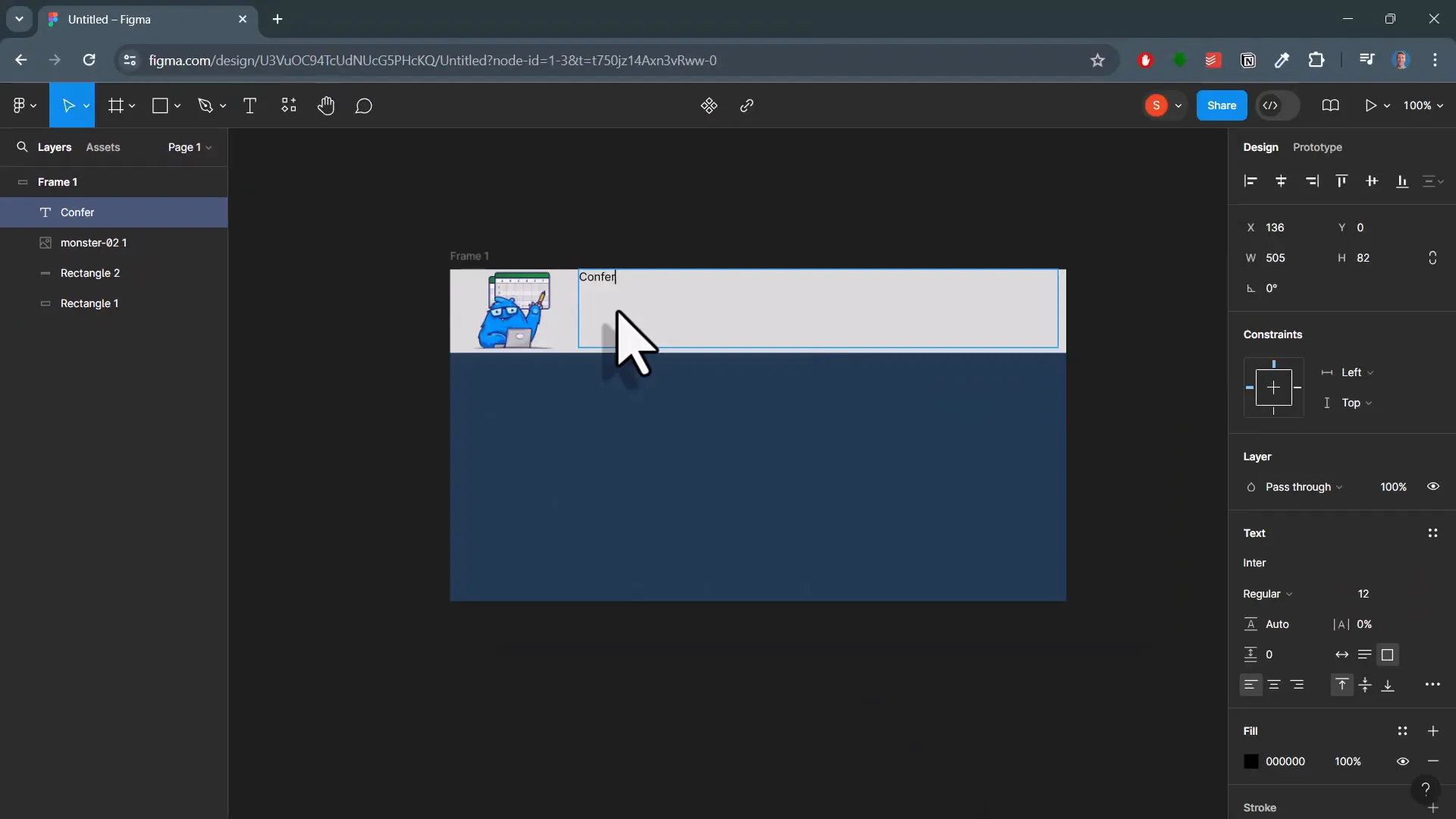Click the Present play button
This screenshot has width=1456, height=819.
(x=1371, y=105)
